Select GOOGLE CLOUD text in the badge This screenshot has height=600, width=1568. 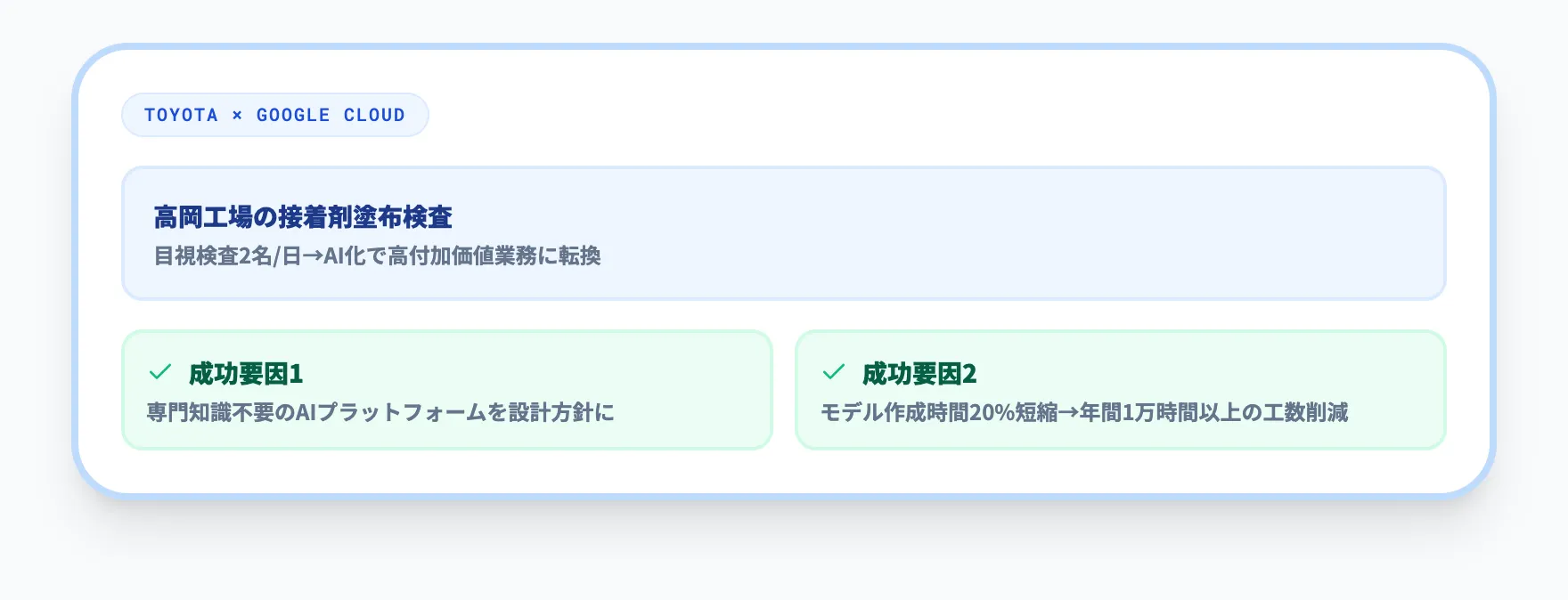pos(331,116)
